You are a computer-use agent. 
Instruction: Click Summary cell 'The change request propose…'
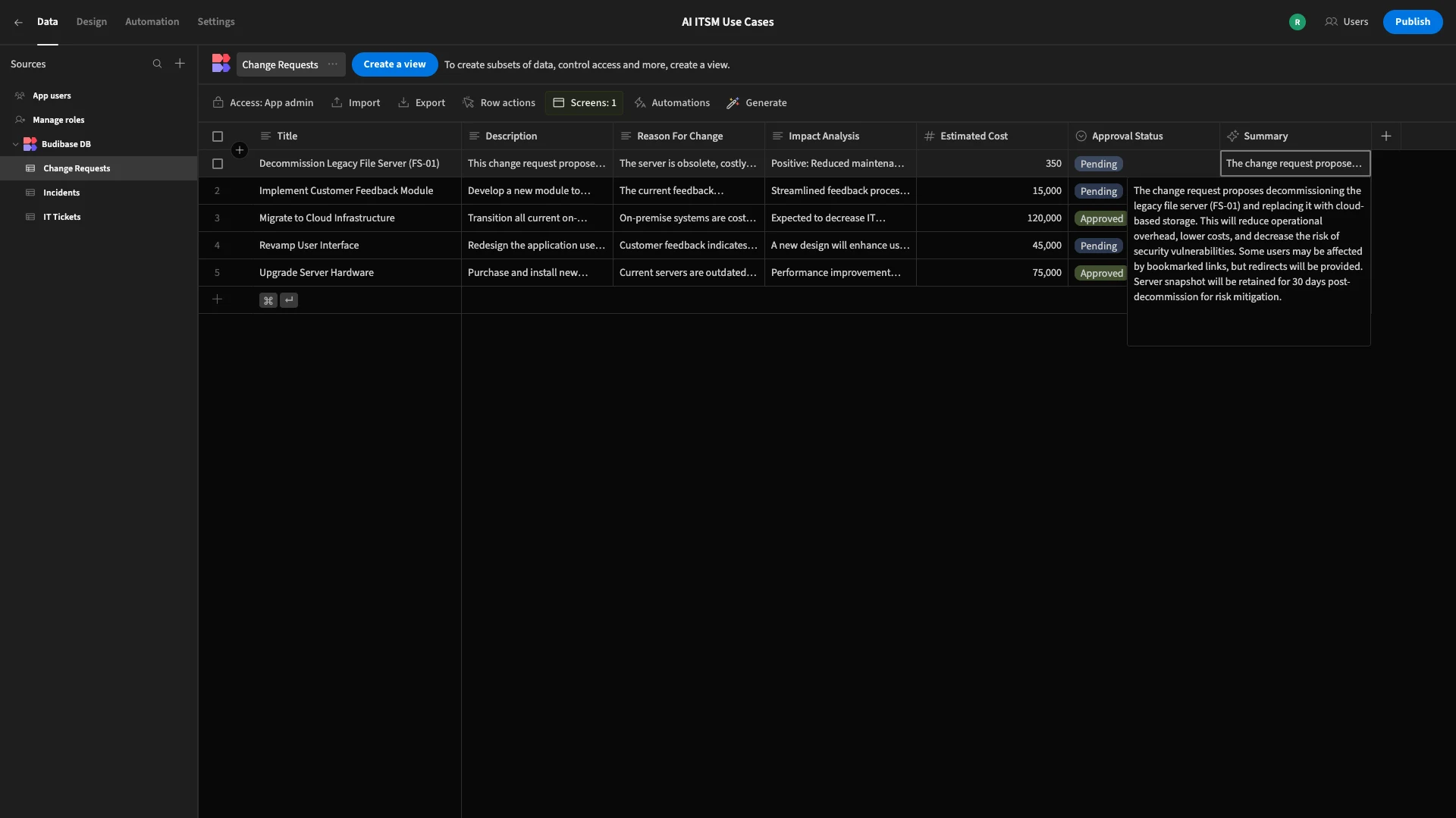(1295, 164)
